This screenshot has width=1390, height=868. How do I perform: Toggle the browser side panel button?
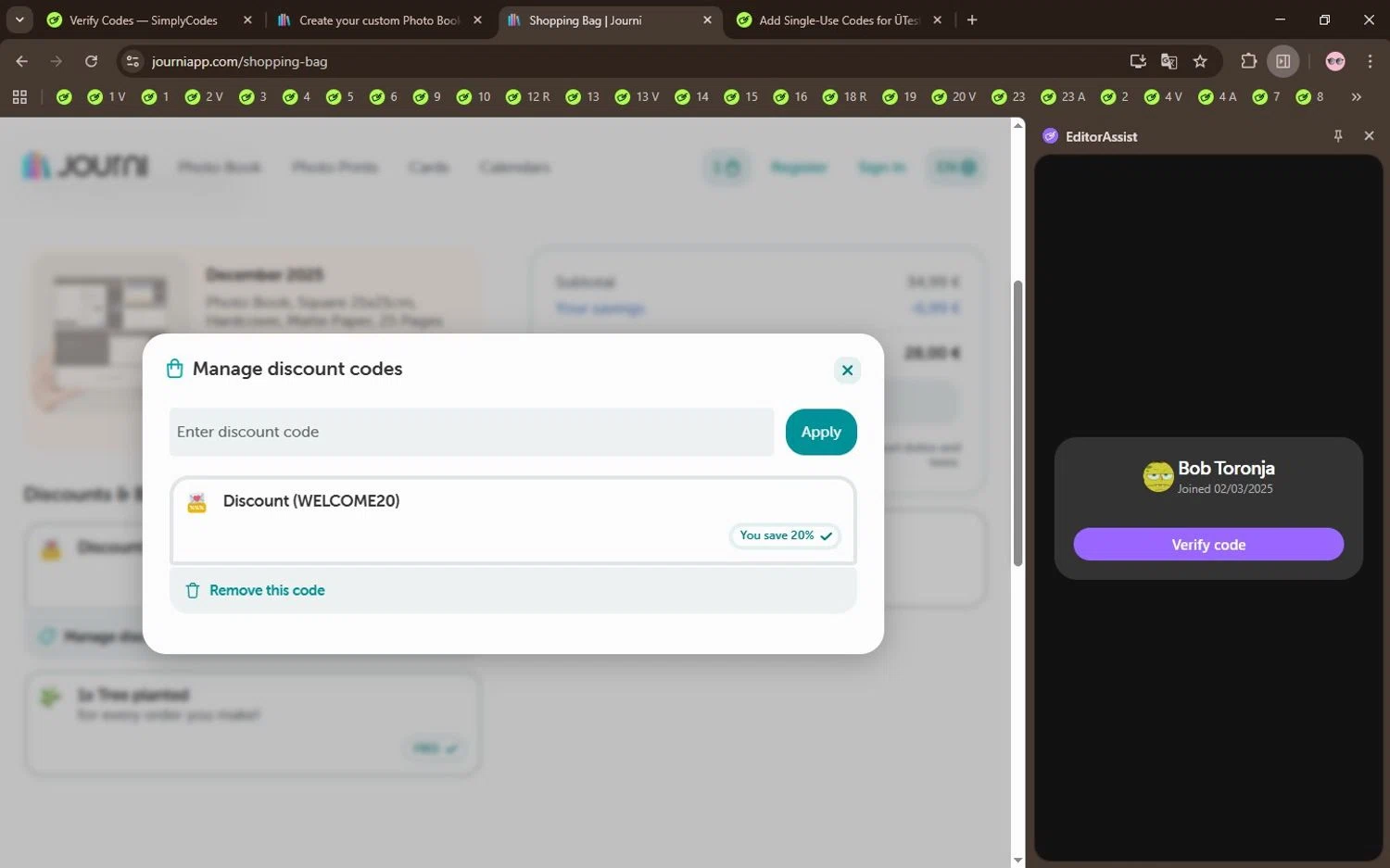click(1283, 61)
